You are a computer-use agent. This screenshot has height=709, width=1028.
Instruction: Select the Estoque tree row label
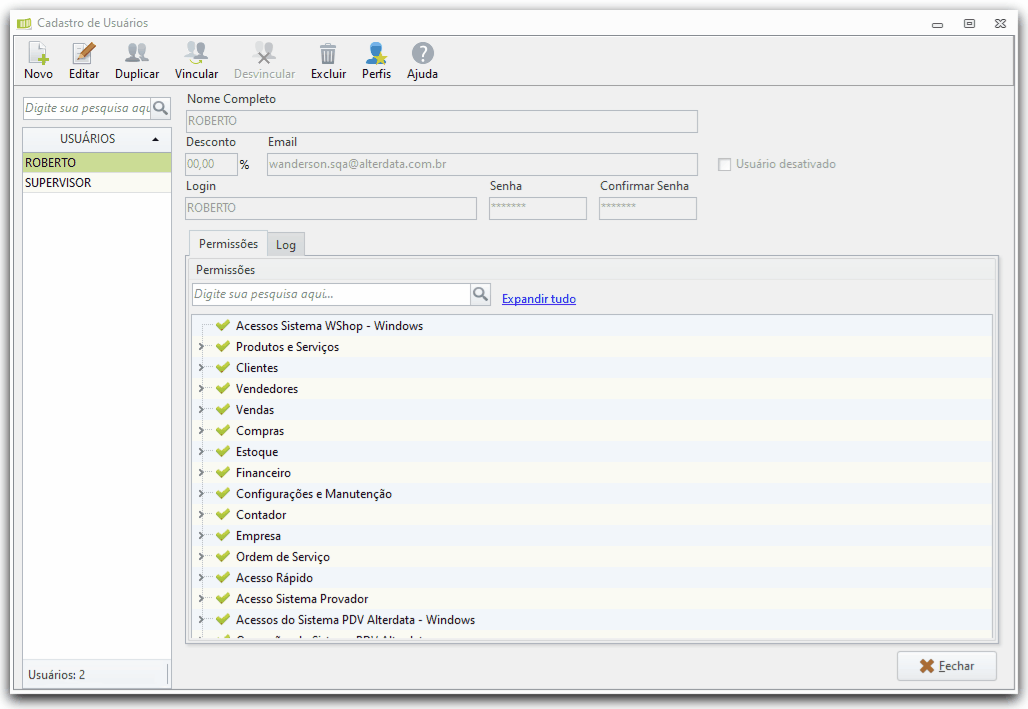coord(257,452)
